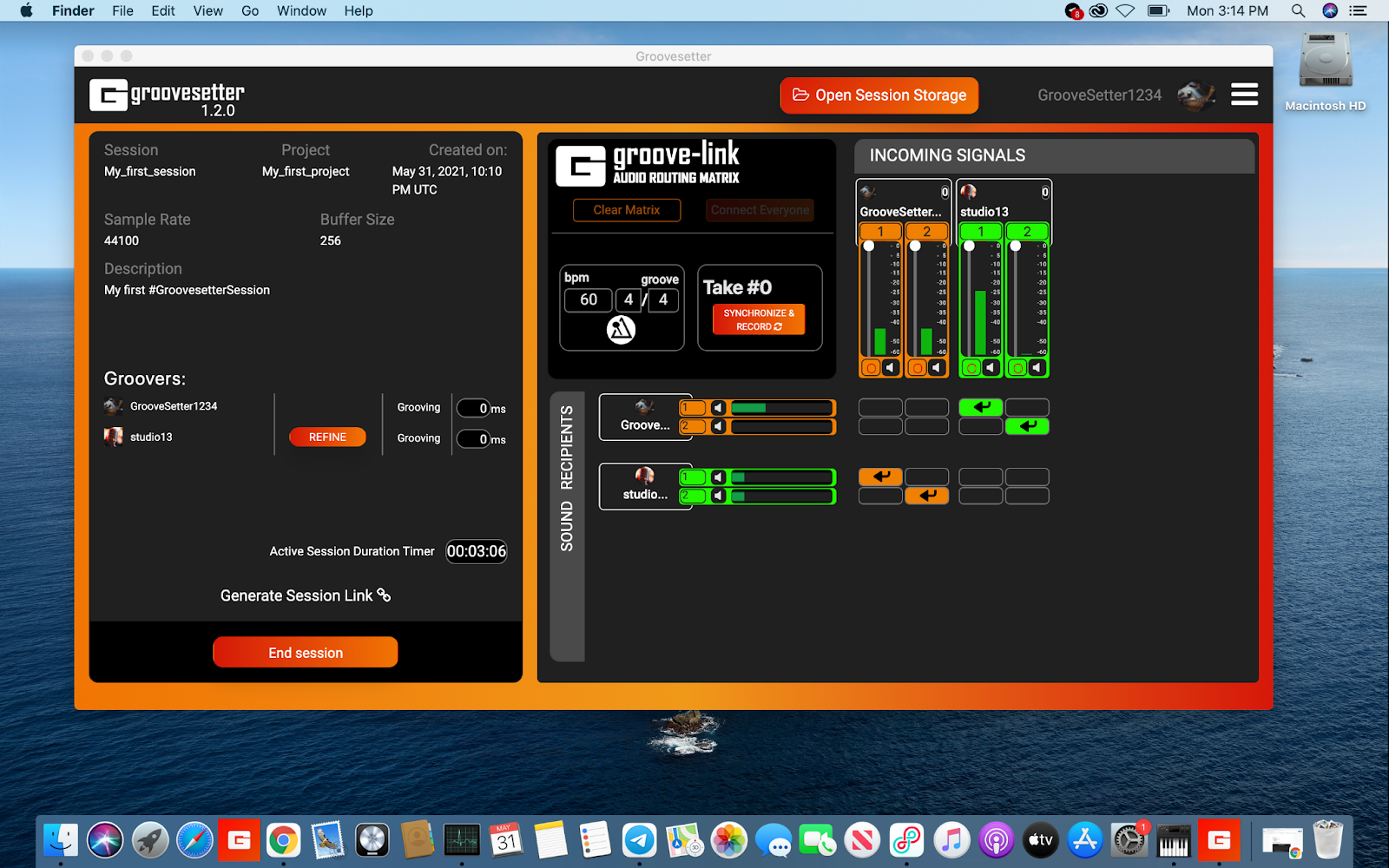Mute incoming studio13 channel 1 speaker
Screen dimensions: 1389x868
[x=991, y=368]
